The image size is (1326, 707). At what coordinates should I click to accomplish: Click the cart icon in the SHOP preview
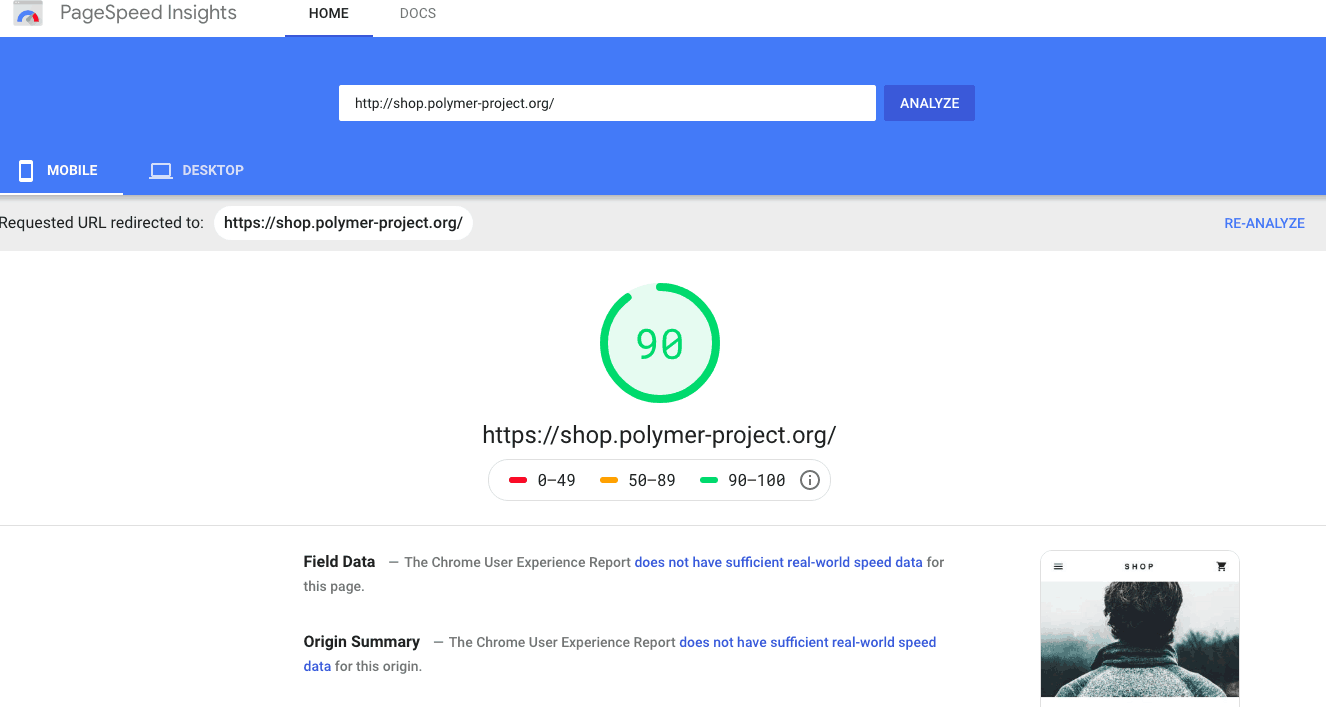(1221, 566)
